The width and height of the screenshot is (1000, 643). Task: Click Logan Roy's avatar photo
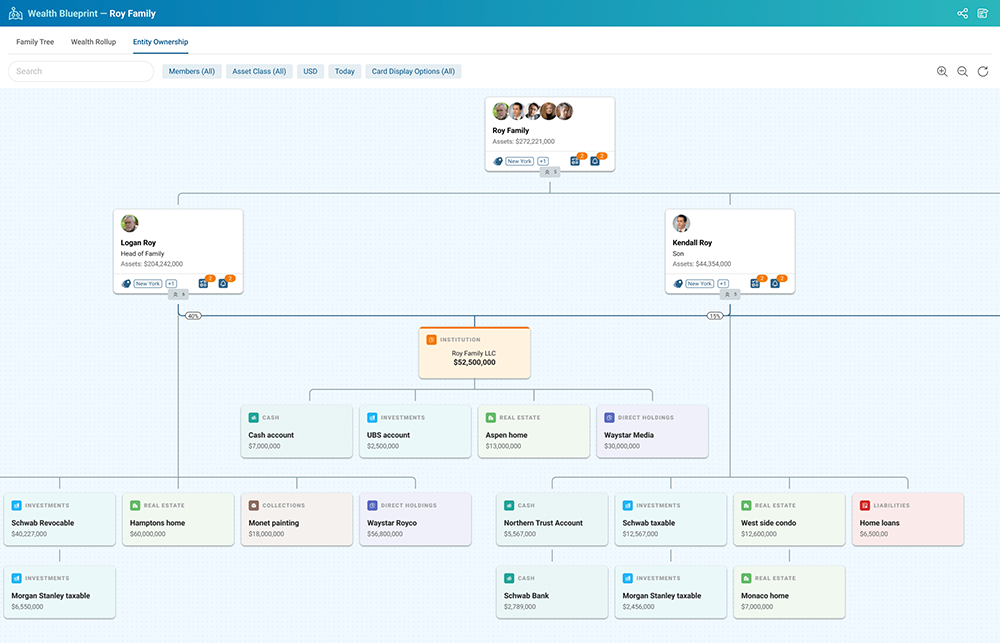[129, 223]
